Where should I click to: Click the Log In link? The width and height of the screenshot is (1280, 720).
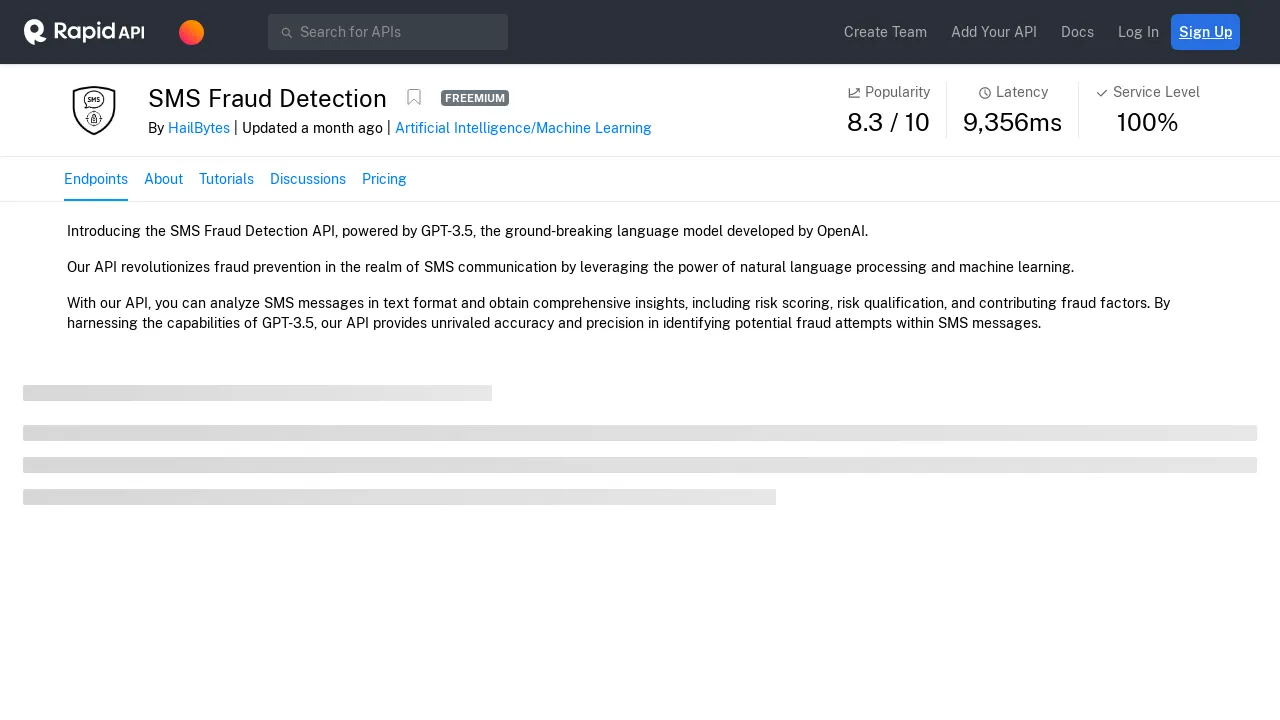click(x=1138, y=32)
